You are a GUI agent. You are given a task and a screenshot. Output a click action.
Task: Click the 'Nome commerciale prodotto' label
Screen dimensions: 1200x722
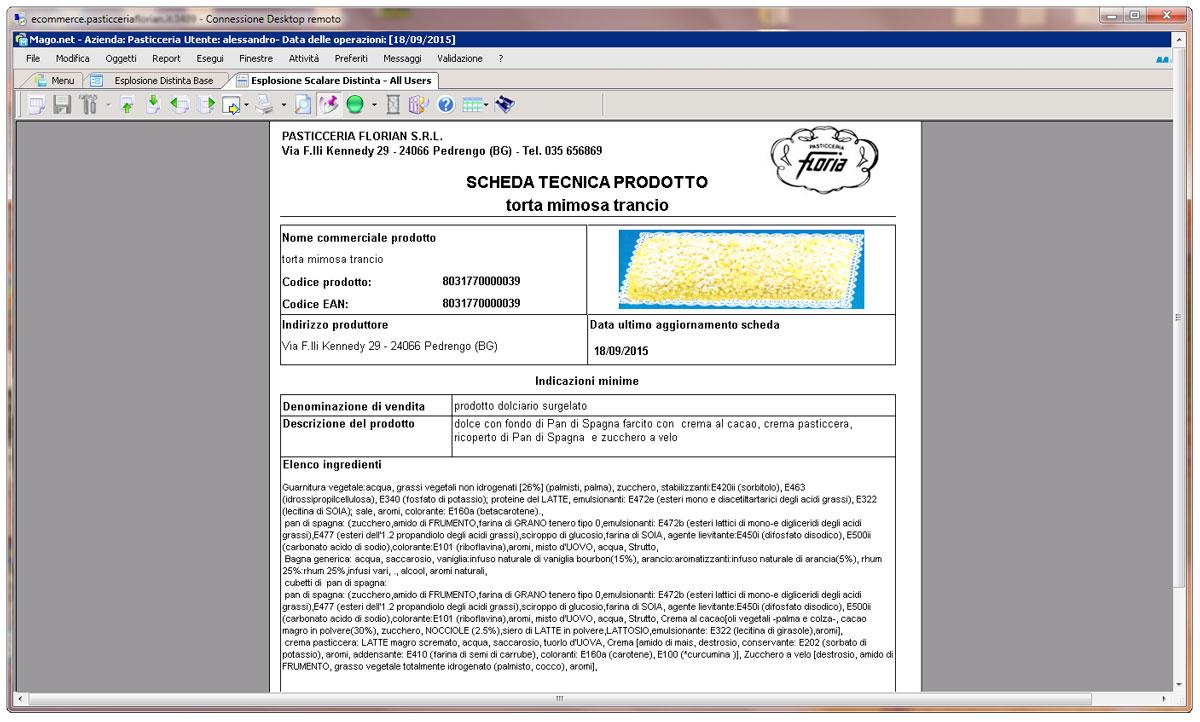[359, 238]
